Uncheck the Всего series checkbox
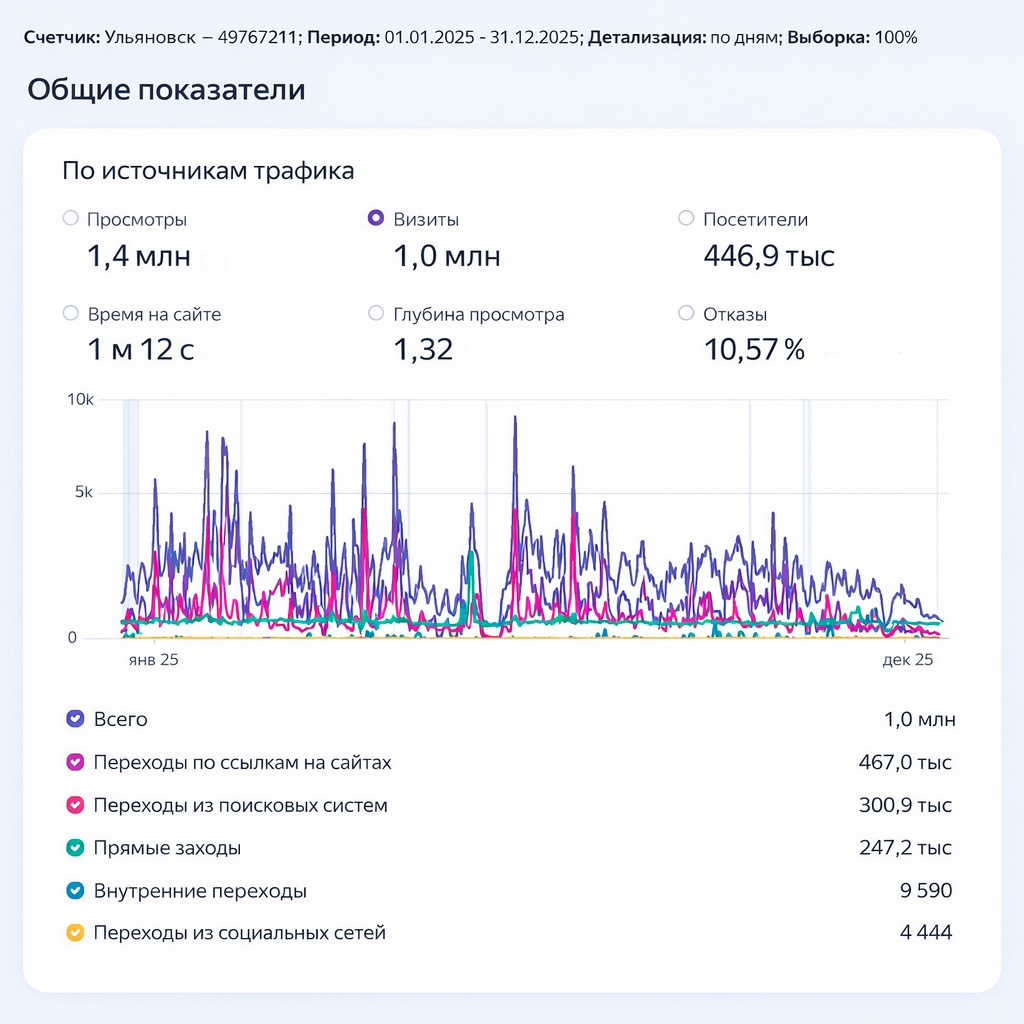Screen dimensions: 1024x1024 (x=74, y=719)
